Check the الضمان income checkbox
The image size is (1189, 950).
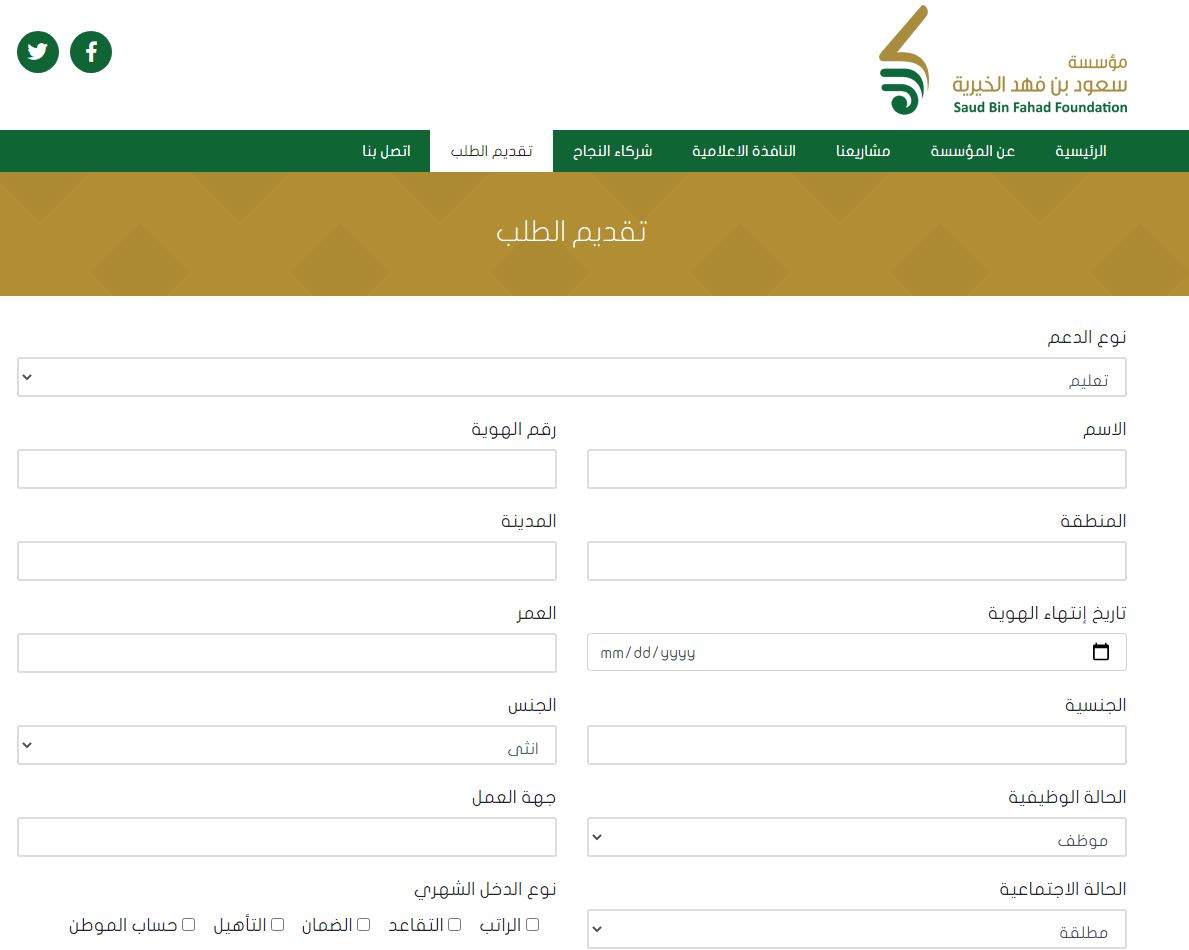(x=363, y=924)
